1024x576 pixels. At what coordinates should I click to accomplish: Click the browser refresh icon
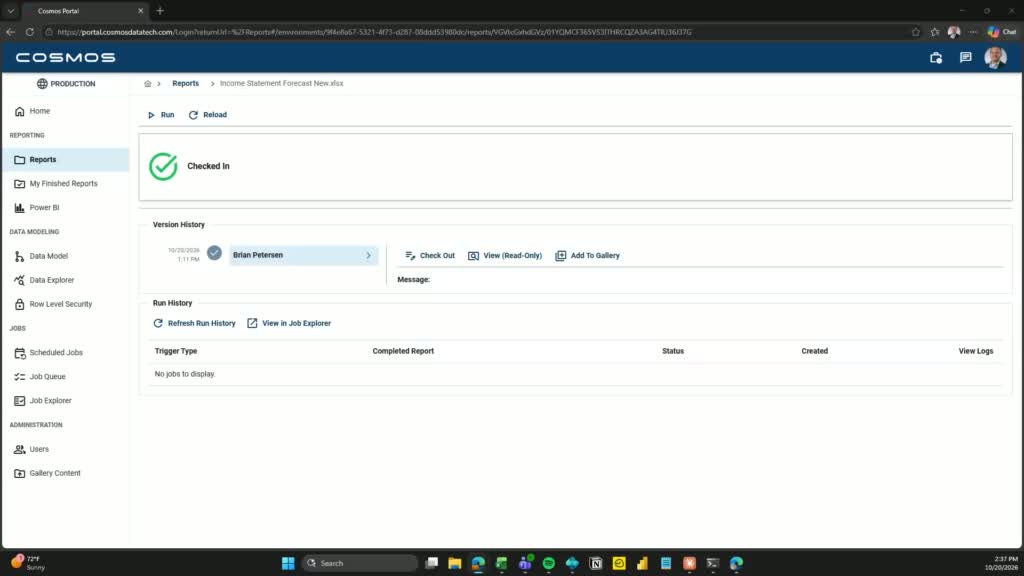point(29,32)
